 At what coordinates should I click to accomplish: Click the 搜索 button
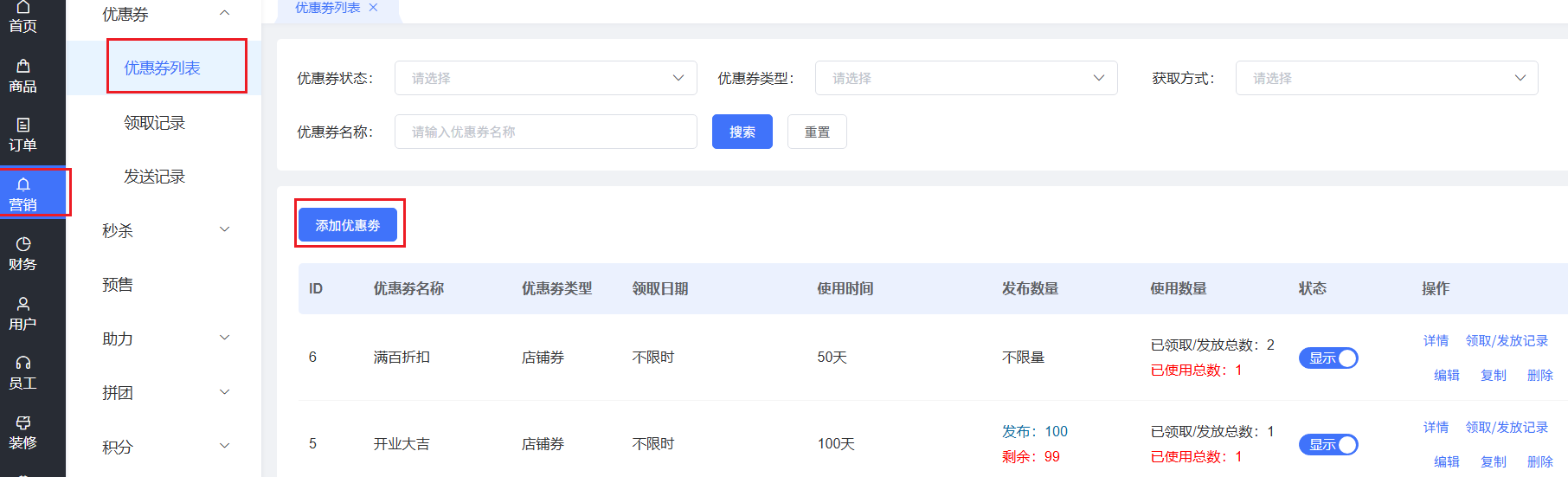(742, 132)
